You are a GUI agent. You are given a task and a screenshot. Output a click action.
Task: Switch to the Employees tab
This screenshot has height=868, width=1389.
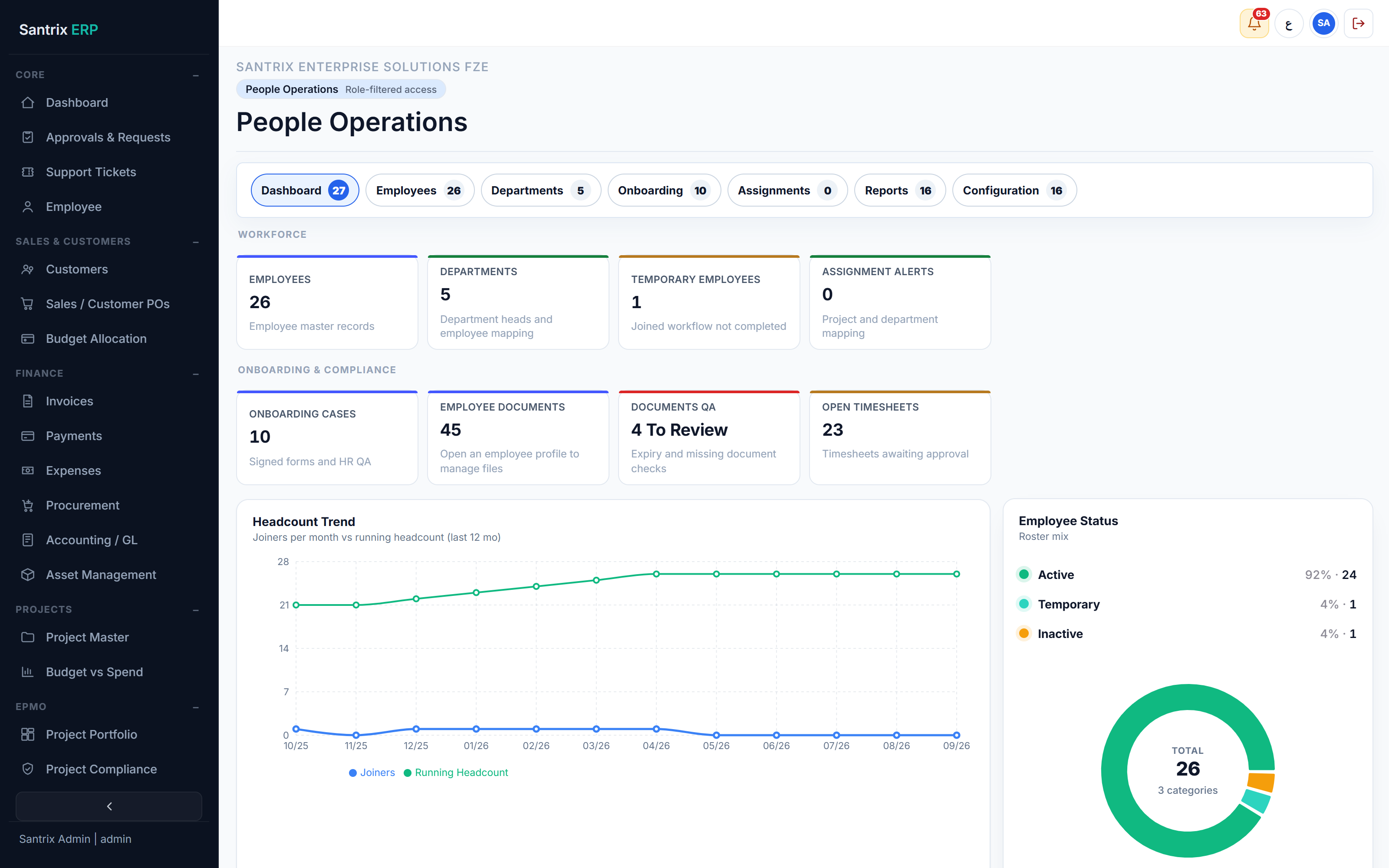click(420, 190)
